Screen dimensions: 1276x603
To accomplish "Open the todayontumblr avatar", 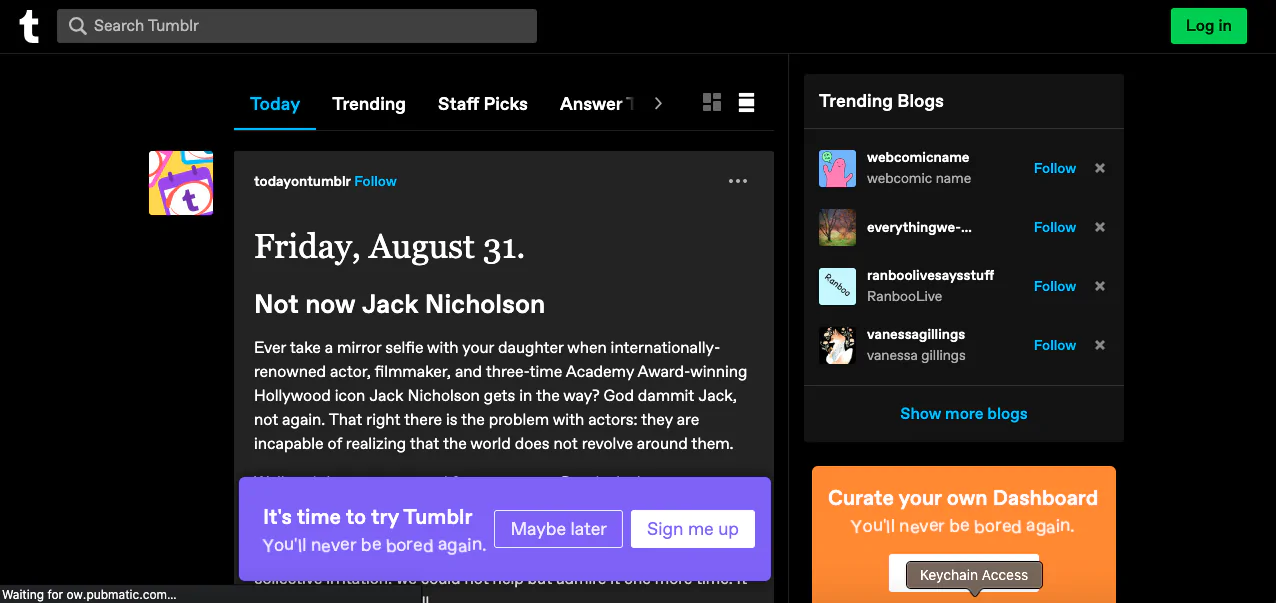I will (x=181, y=183).
